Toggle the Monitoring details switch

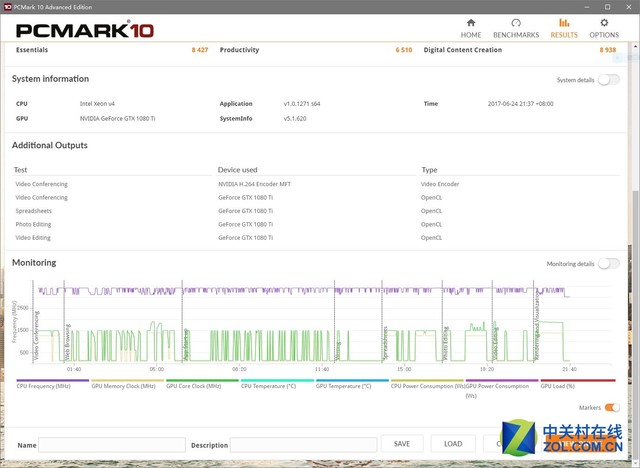[x=609, y=264]
